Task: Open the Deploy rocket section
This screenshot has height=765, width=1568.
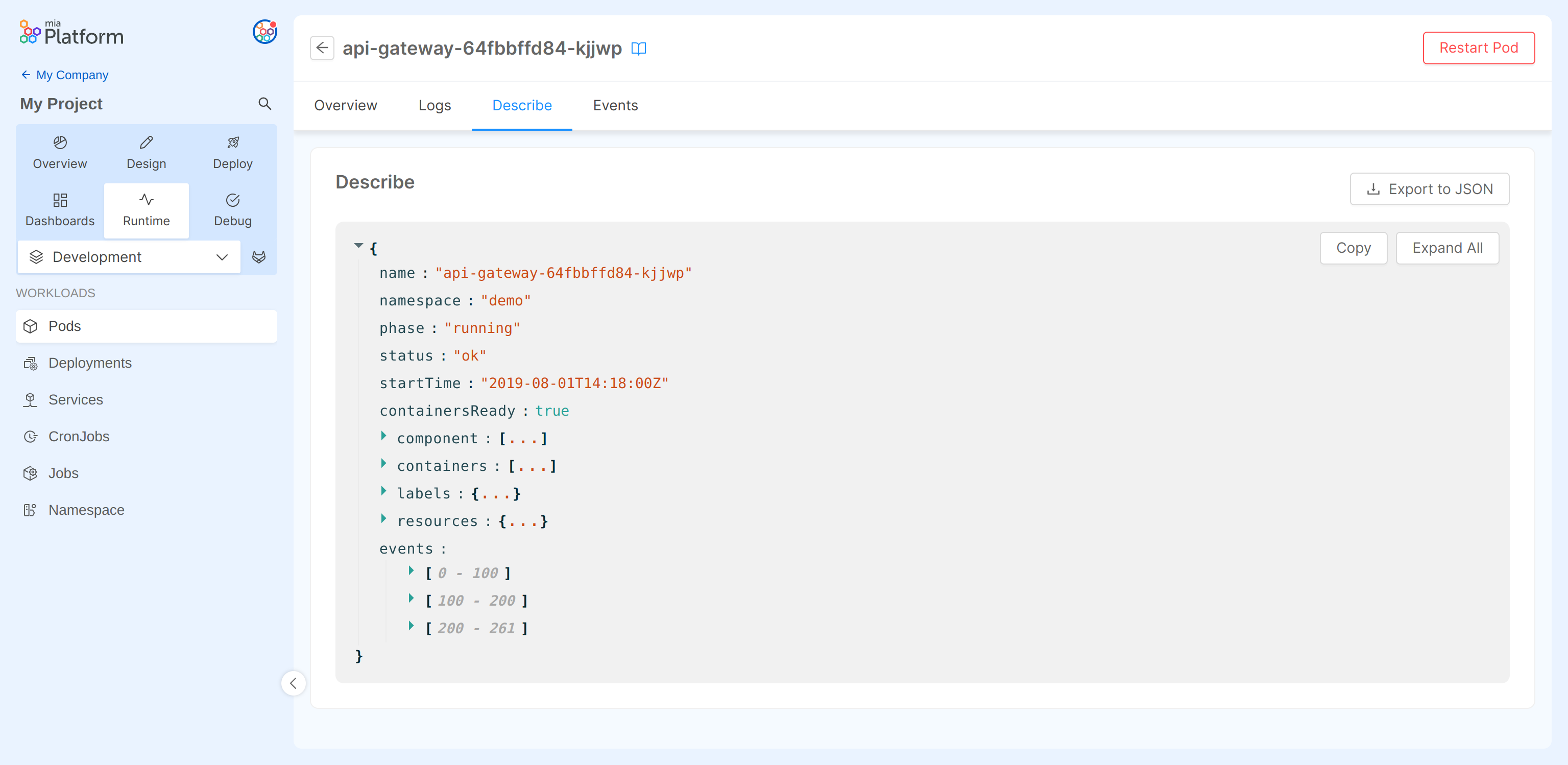Action: [x=232, y=153]
